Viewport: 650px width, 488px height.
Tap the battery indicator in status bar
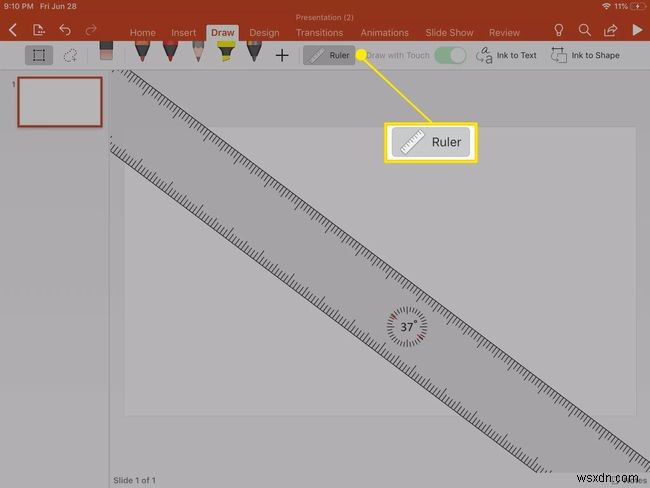[637, 6]
